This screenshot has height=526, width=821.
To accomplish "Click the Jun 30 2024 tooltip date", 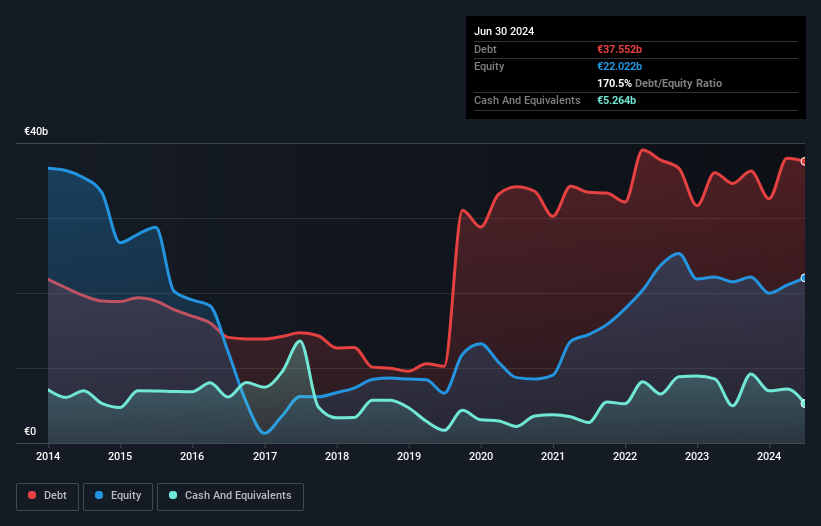I will point(504,31).
